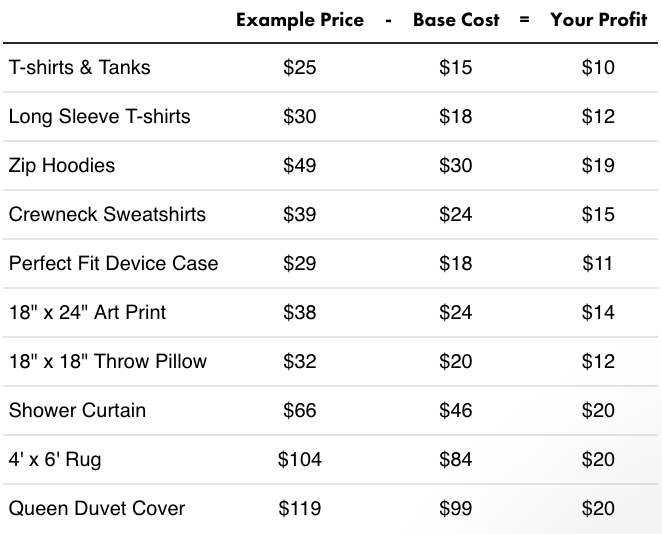
Task: Click the equals sign in the header
Action: click(524, 19)
